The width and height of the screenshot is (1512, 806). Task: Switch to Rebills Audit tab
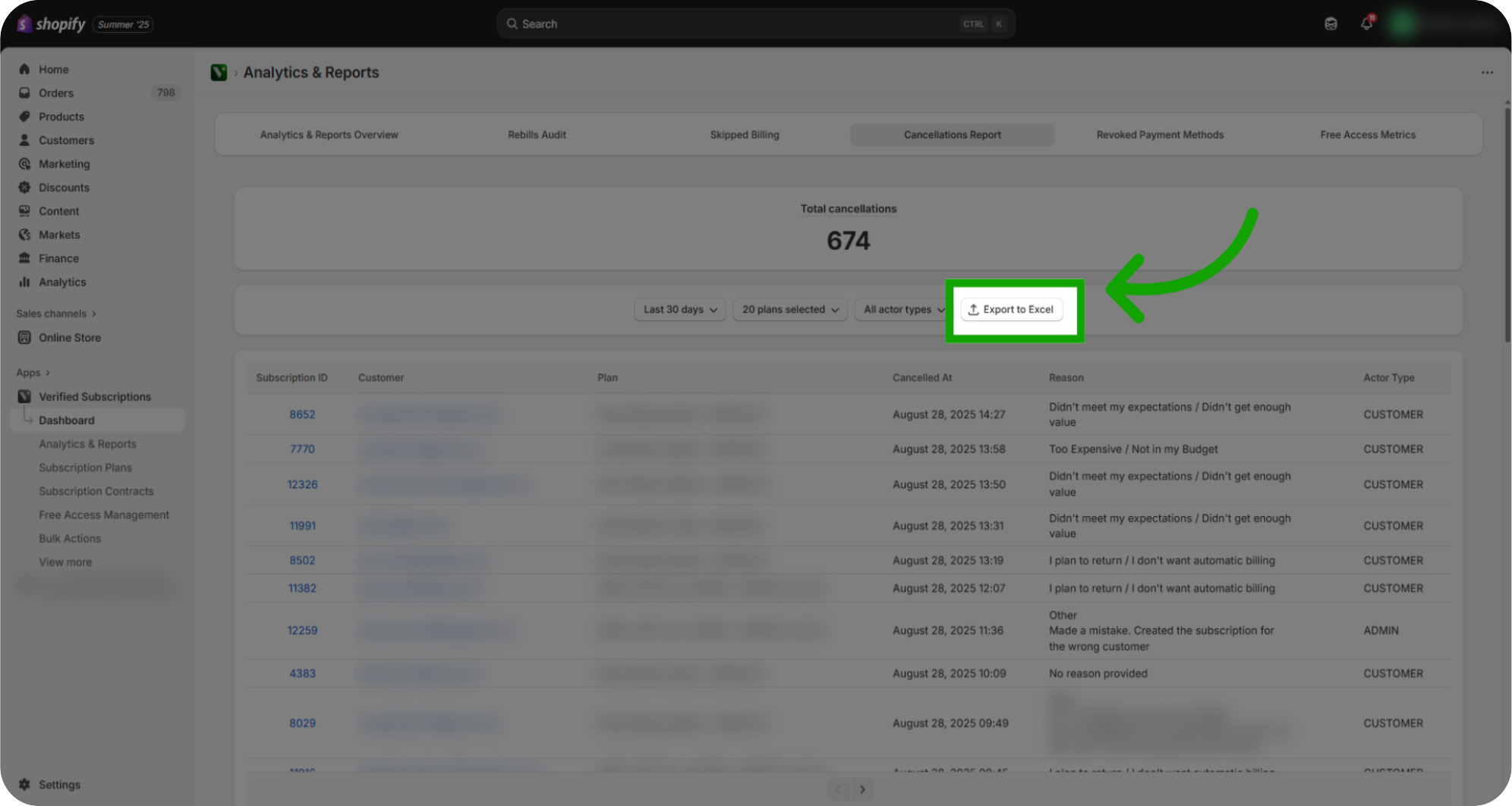tap(537, 134)
